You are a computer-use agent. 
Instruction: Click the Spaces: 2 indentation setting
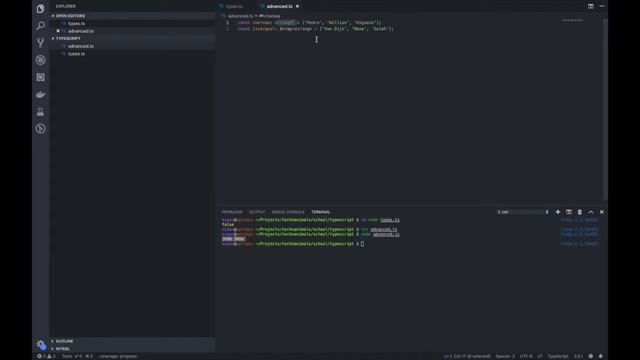pyautogui.click(x=505, y=356)
